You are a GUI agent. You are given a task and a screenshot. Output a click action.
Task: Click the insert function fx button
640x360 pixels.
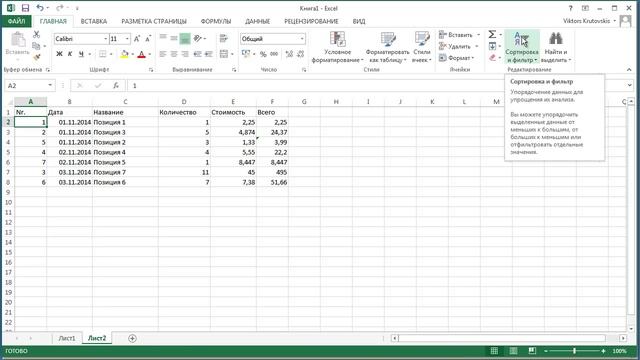[116, 85]
